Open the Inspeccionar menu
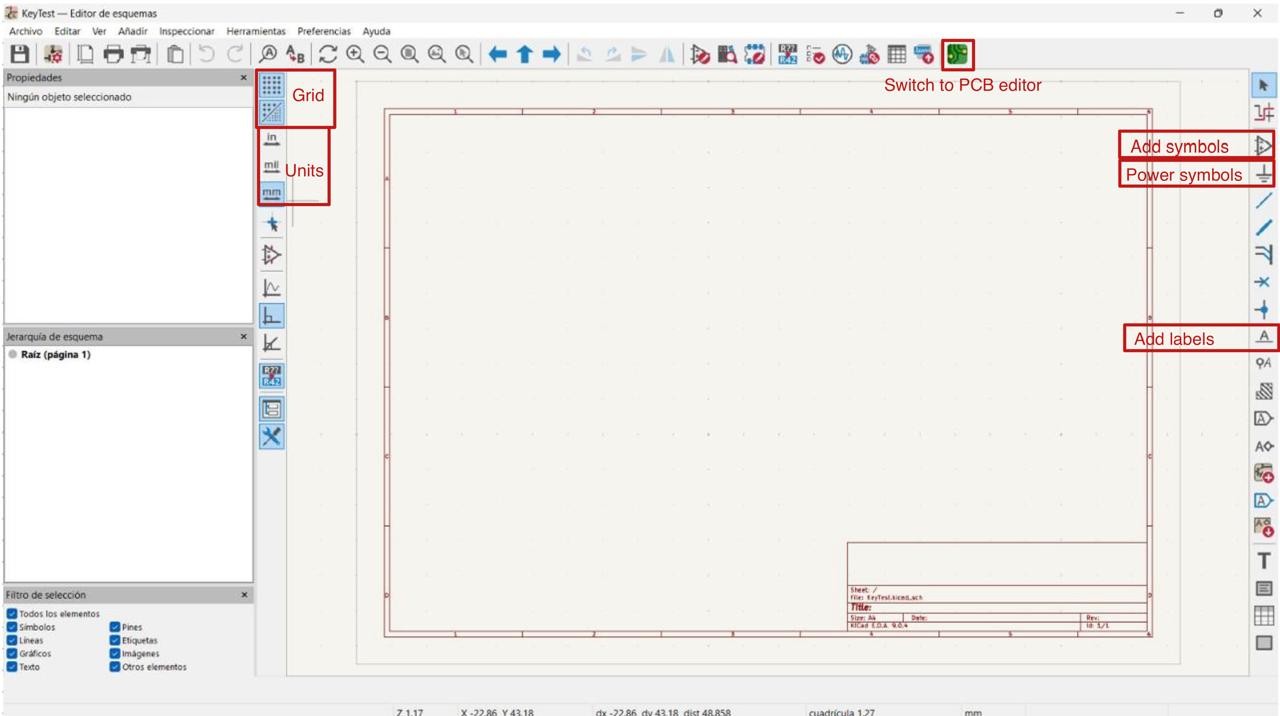Image resolution: width=1280 pixels, height=716 pixels. 187,31
